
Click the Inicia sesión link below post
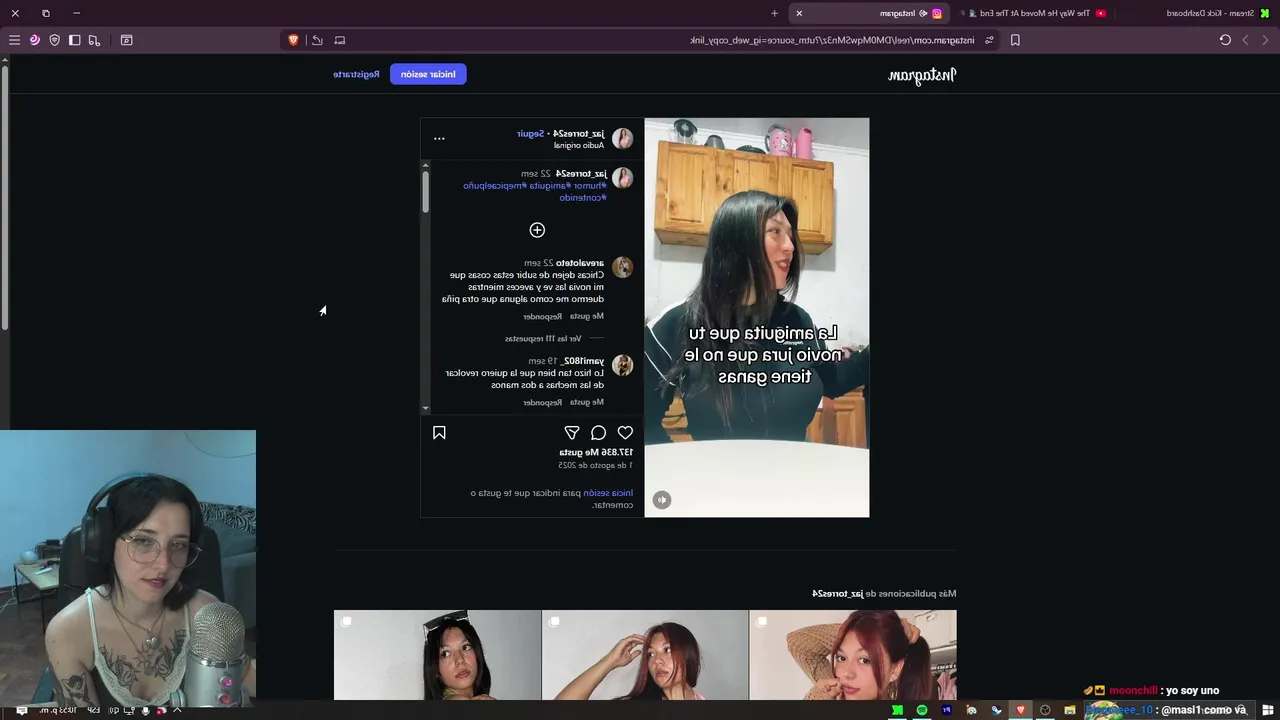[610, 493]
